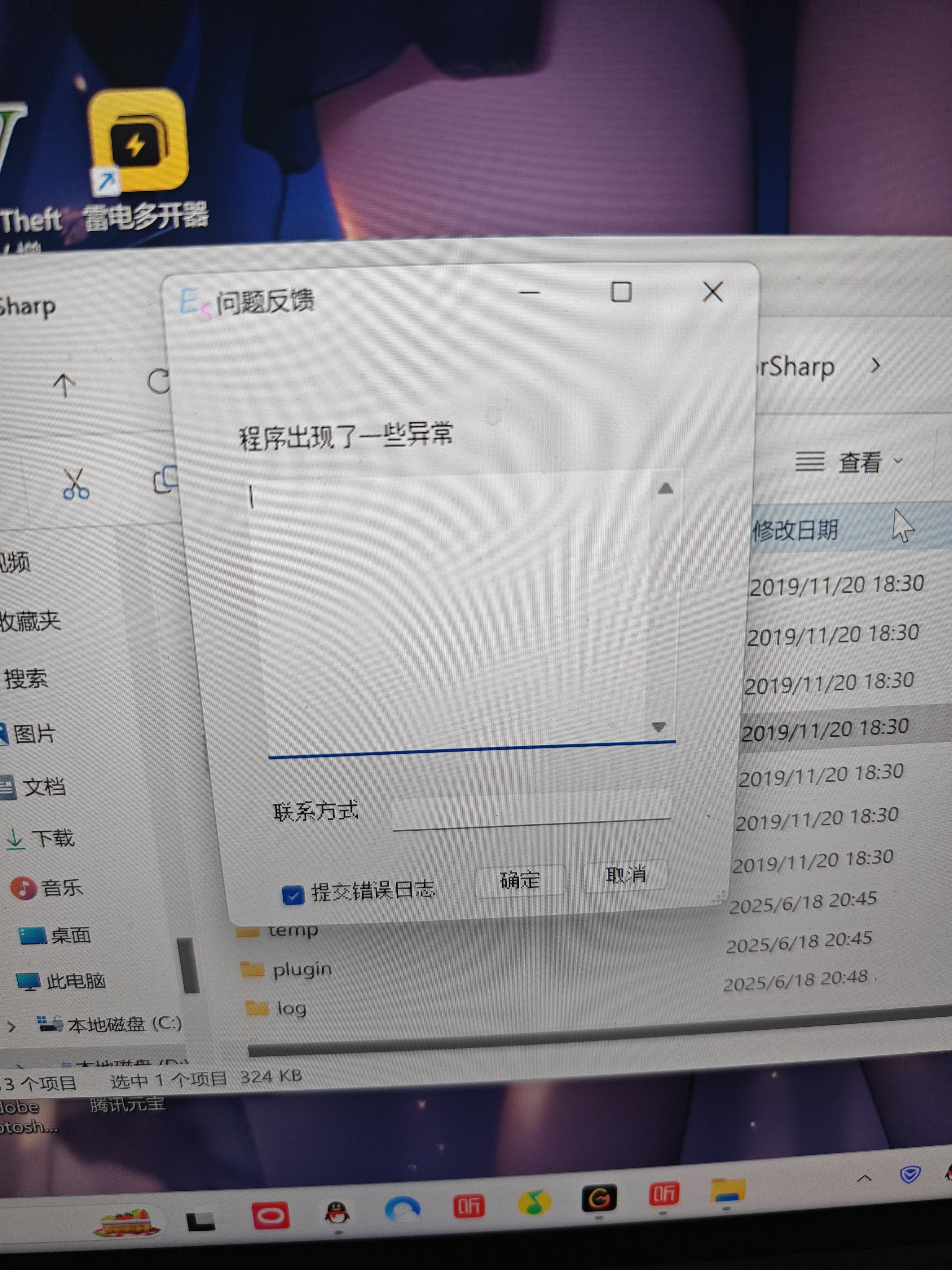Select 桌面 in Explorer sidebar
Image resolution: width=952 pixels, height=1270 pixels.
55,935
